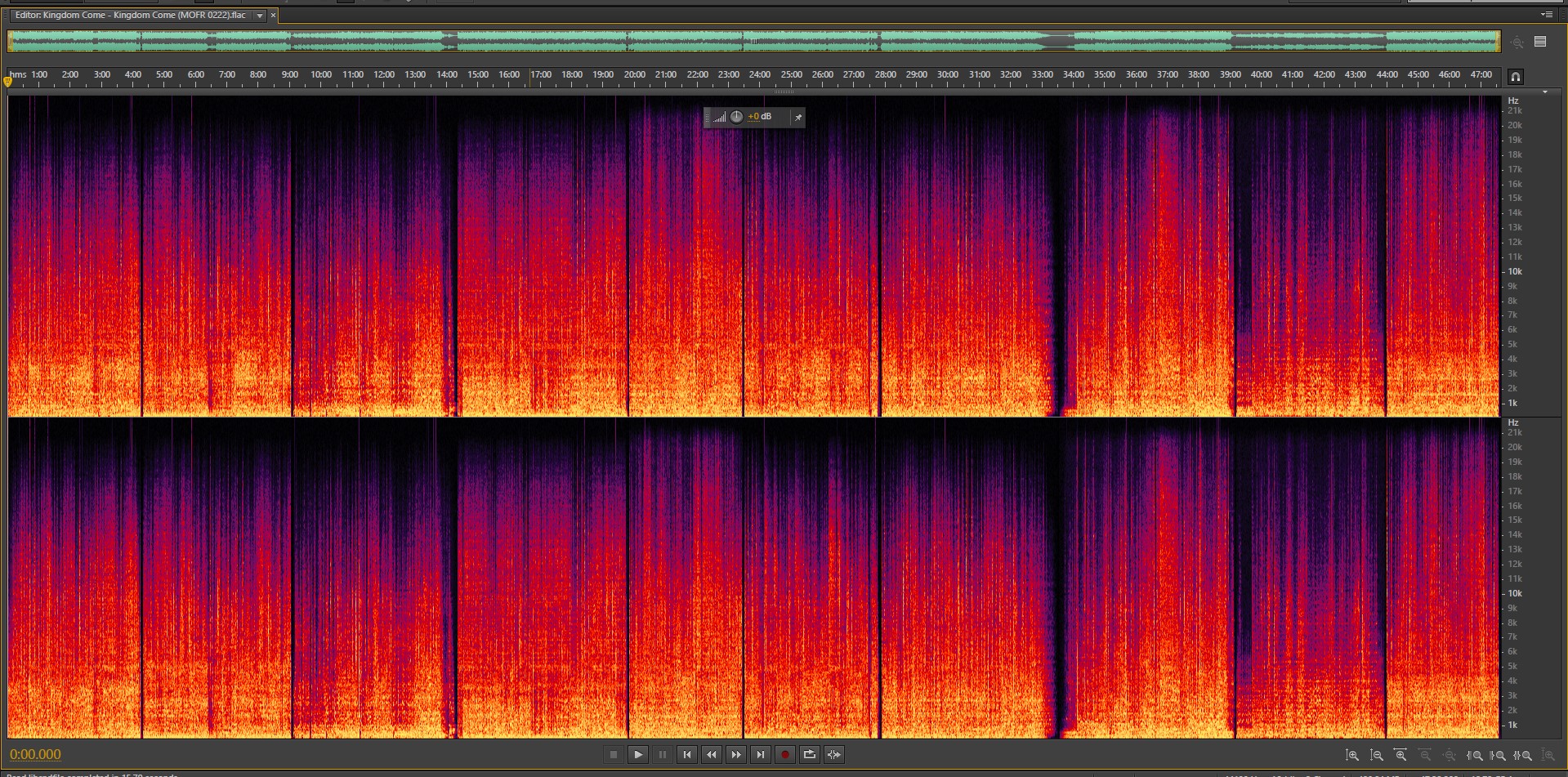The width and height of the screenshot is (1568, 777).
Task: Click the Fast Forward button
Action: point(735,754)
